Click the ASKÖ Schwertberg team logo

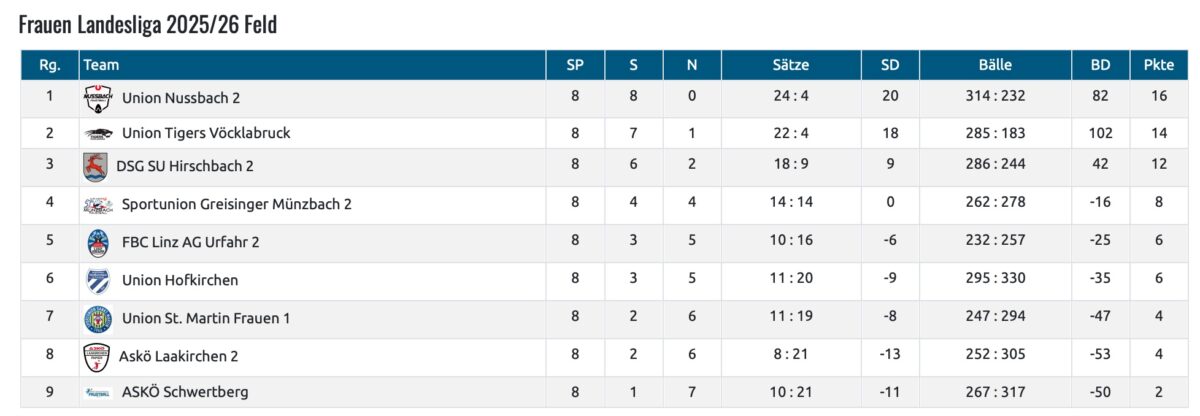(x=98, y=393)
